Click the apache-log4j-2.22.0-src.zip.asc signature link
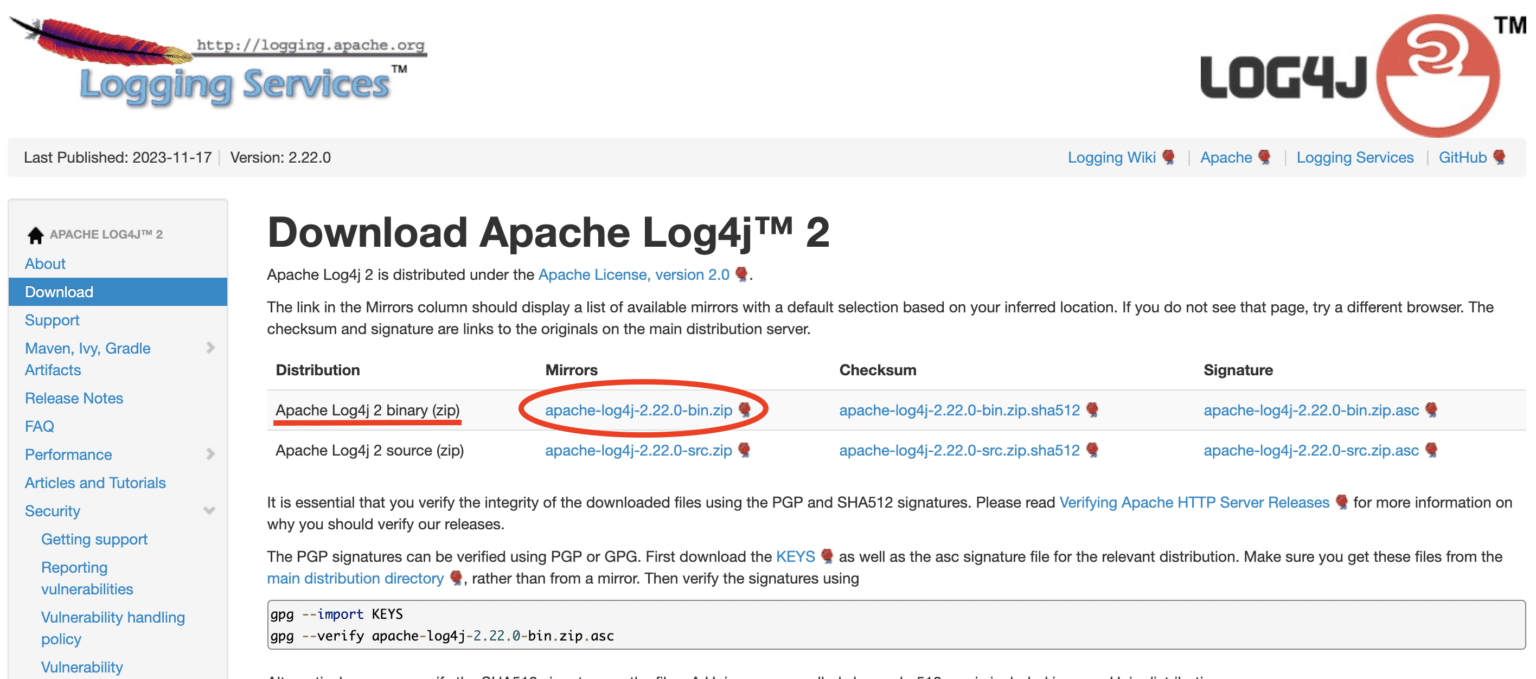1536x679 pixels. tap(1314, 450)
